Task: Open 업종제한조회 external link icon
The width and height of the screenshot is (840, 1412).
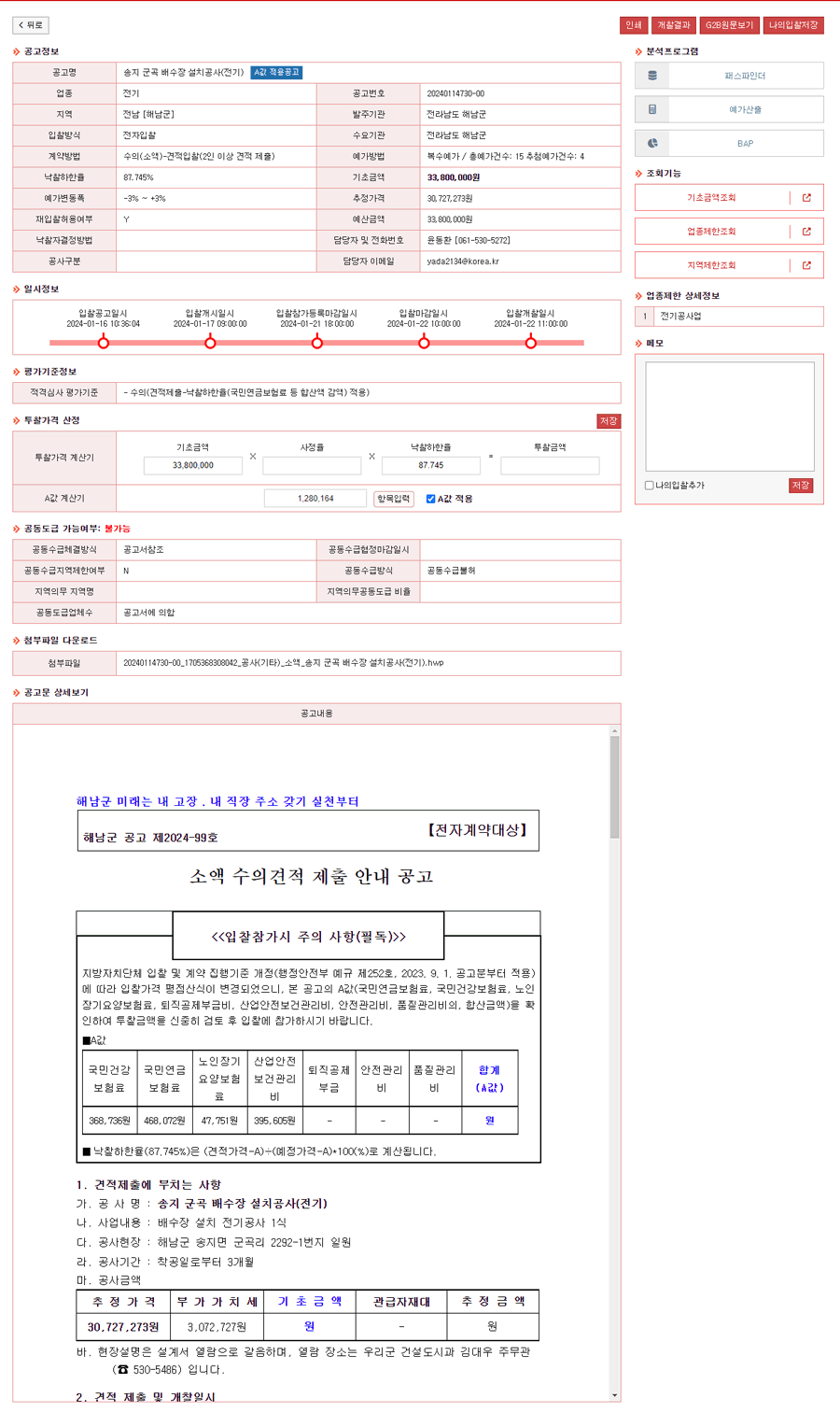Action: tap(806, 232)
